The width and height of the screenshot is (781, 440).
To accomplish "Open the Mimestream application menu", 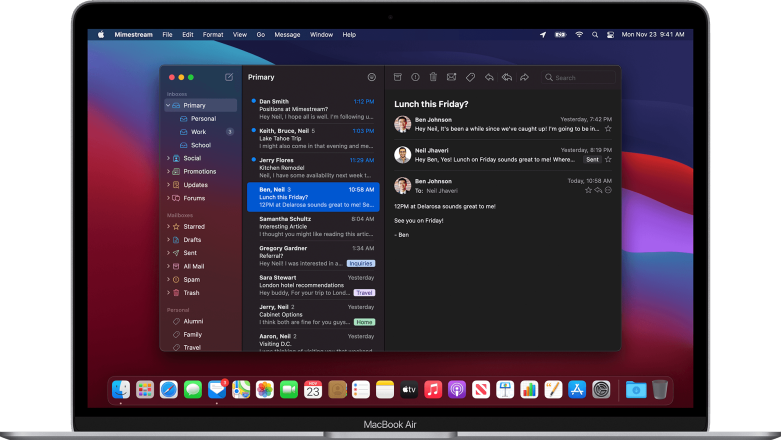I will point(133,35).
